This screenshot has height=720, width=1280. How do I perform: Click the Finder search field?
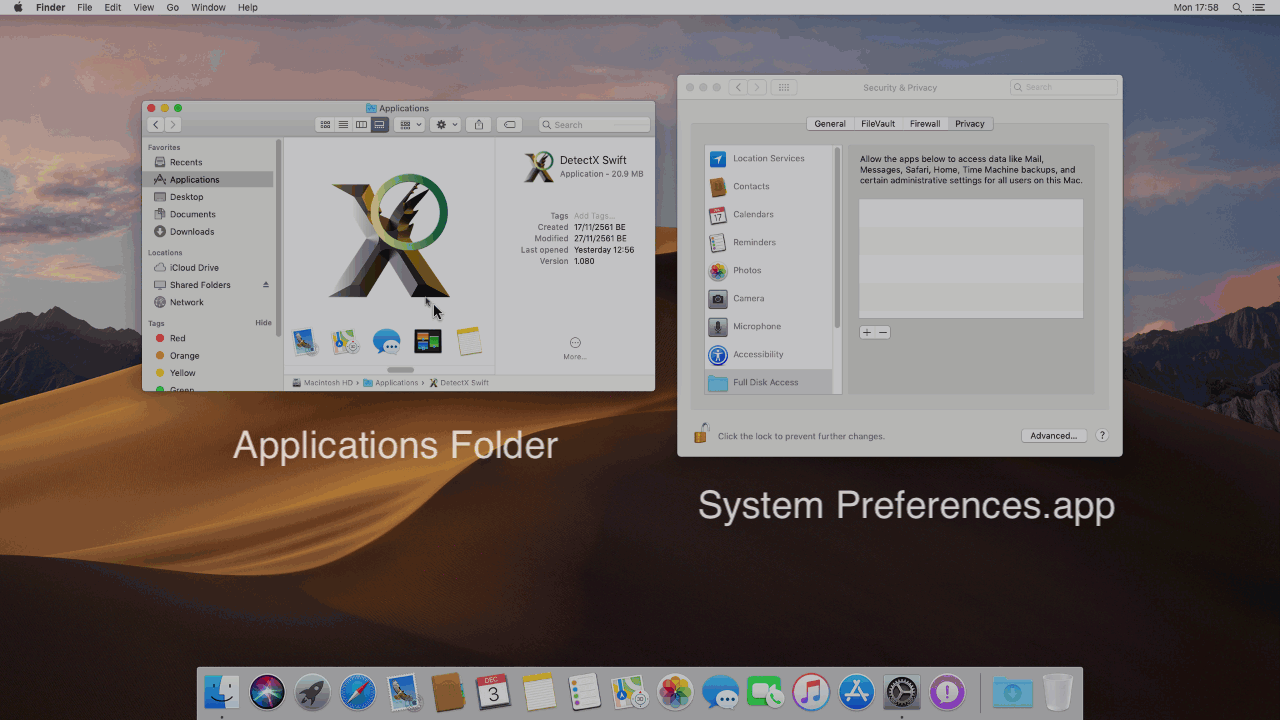tap(594, 125)
